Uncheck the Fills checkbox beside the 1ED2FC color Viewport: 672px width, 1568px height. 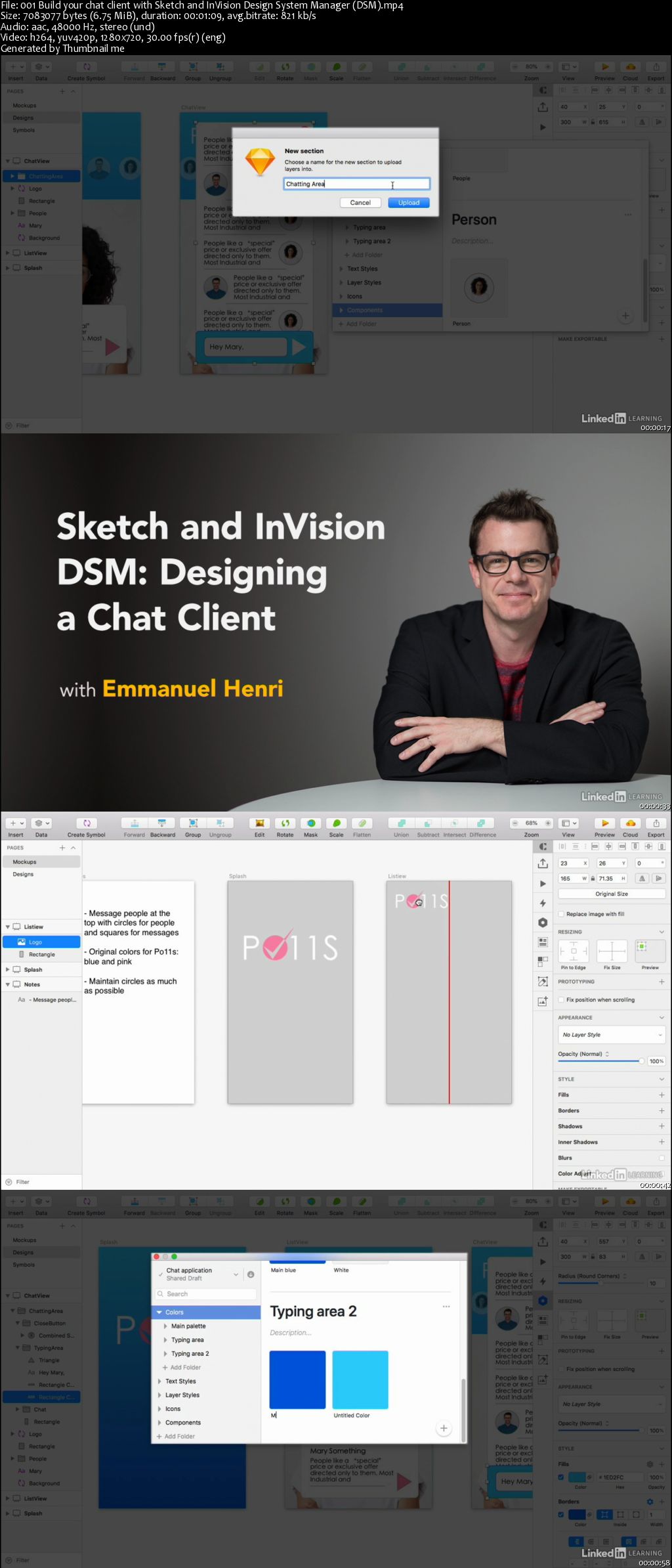point(561,1477)
